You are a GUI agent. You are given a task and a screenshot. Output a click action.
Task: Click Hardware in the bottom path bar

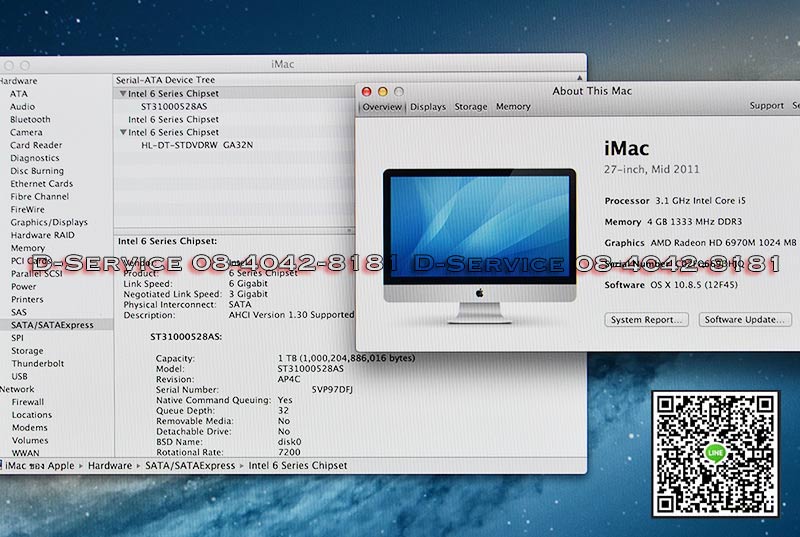(110, 466)
